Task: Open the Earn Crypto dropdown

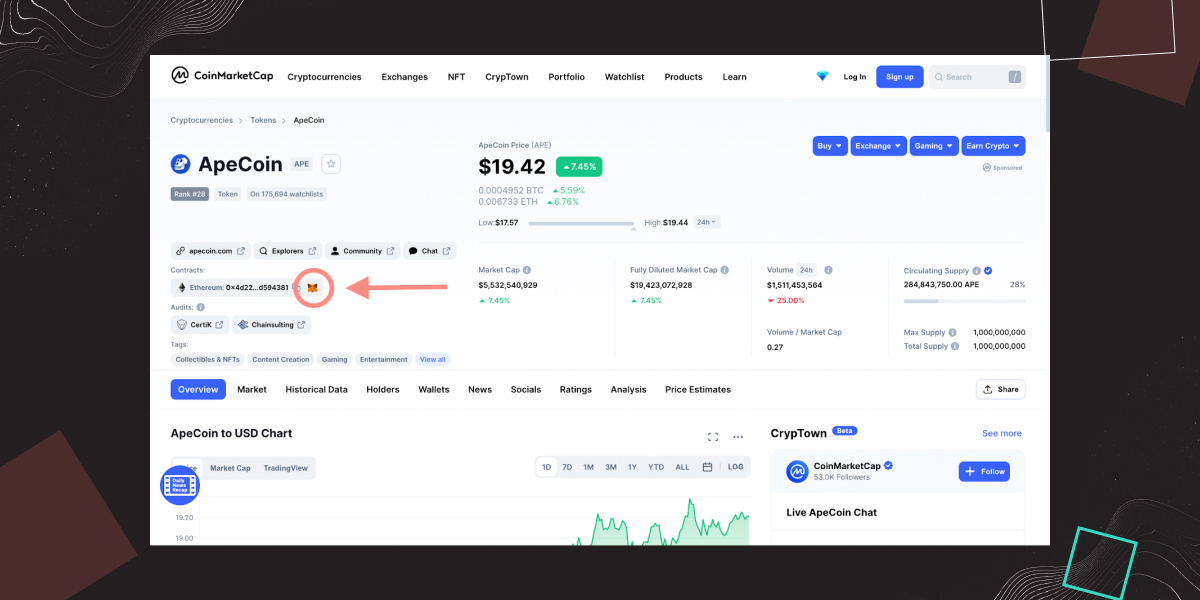Action: coord(993,146)
